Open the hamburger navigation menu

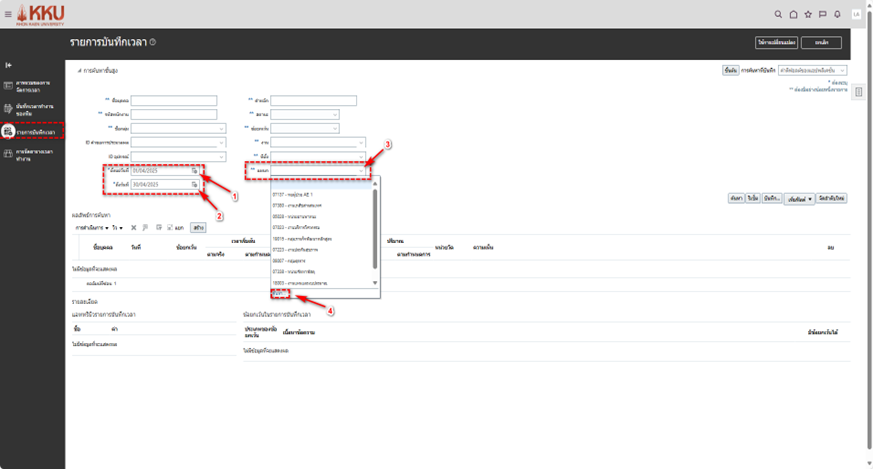8,14
